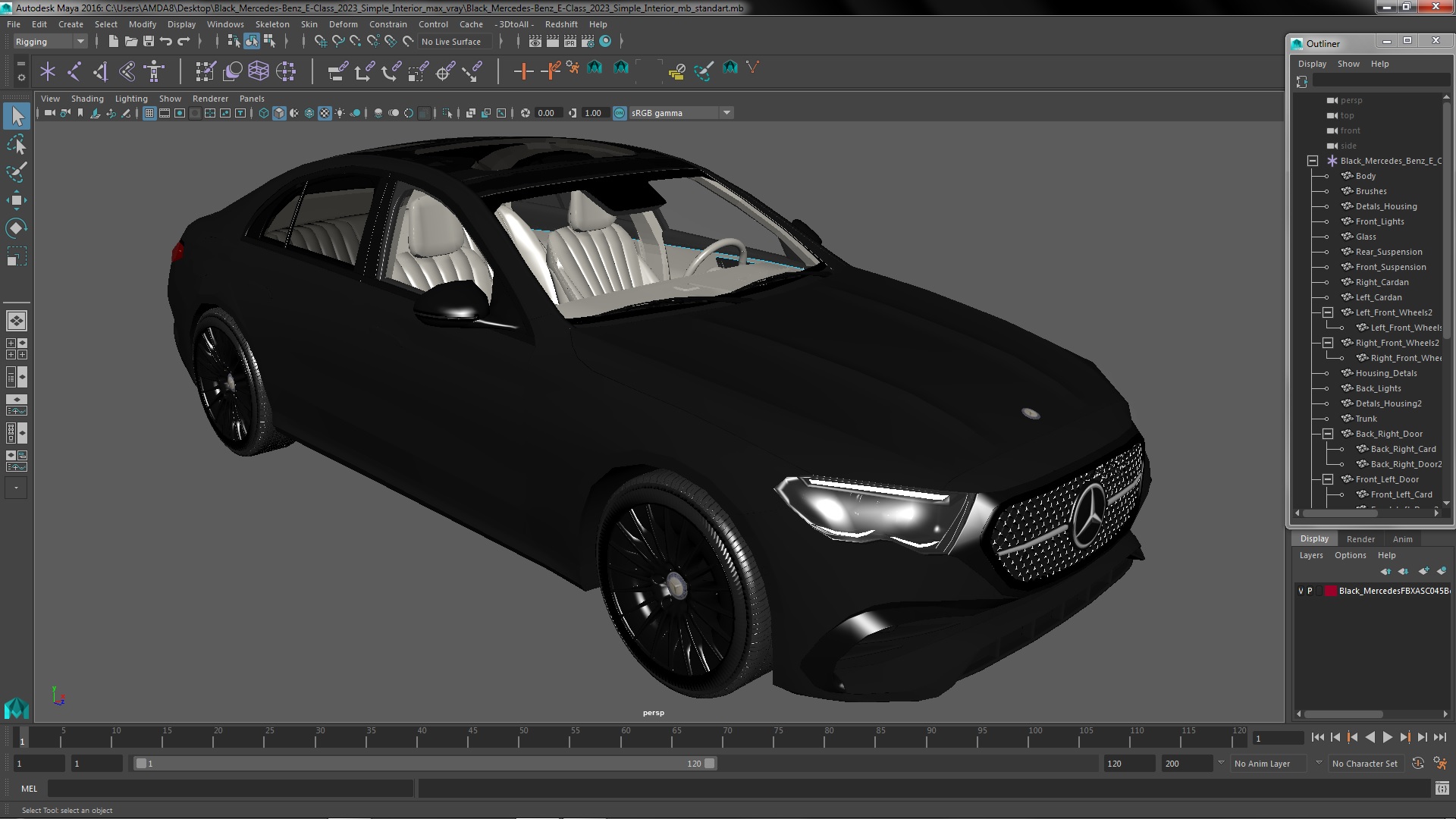Click create new layer icon in layer editor

pyautogui.click(x=1424, y=571)
